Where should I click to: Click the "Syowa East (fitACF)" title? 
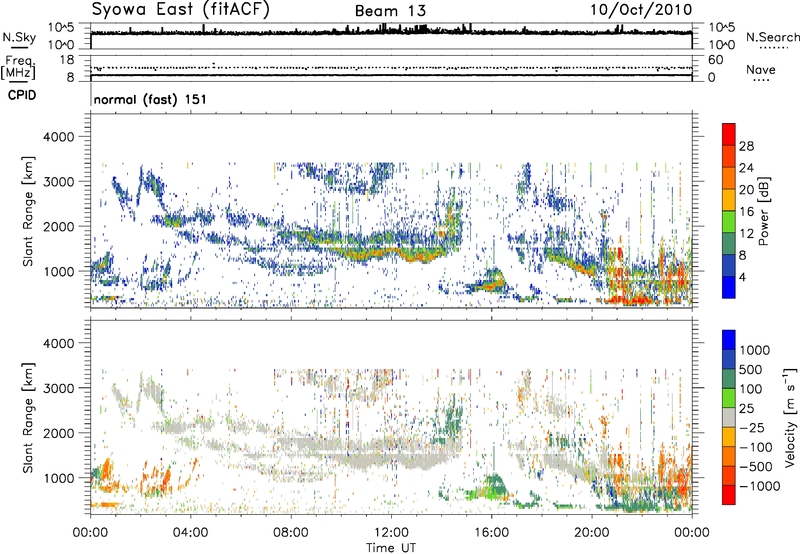point(180,9)
